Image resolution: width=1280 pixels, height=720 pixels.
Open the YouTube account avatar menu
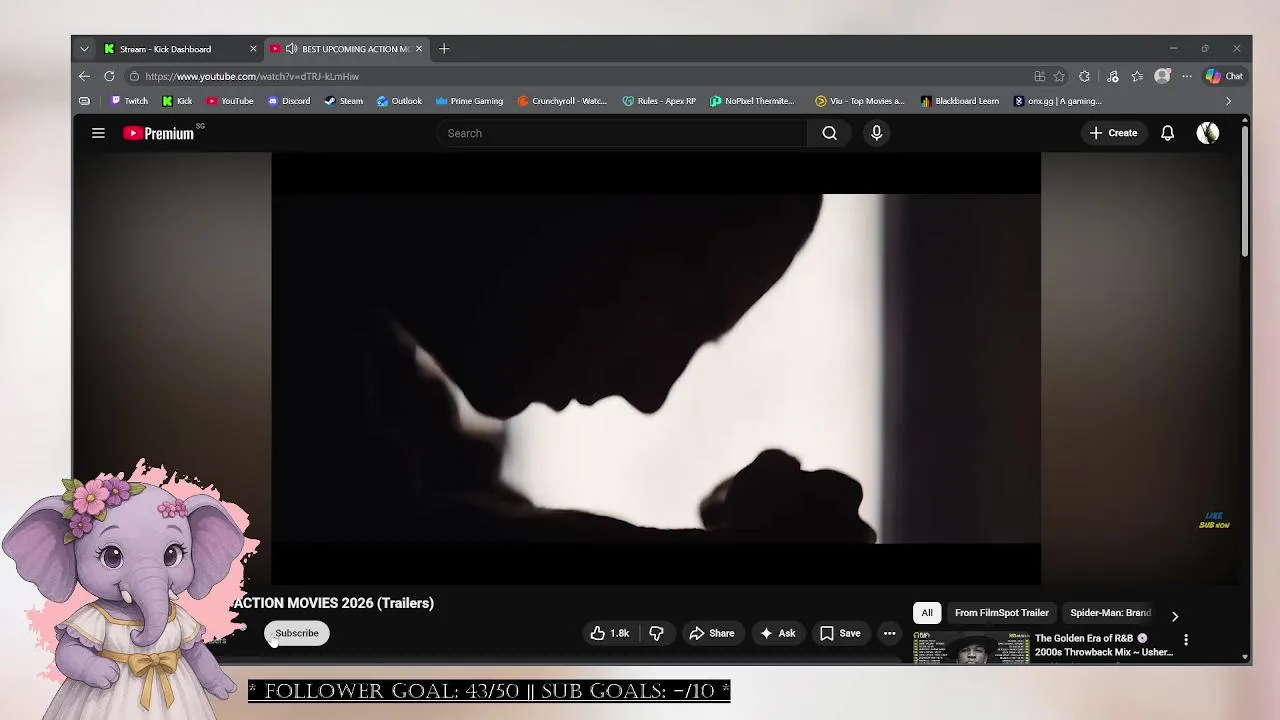pyautogui.click(x=1208, y=133)
